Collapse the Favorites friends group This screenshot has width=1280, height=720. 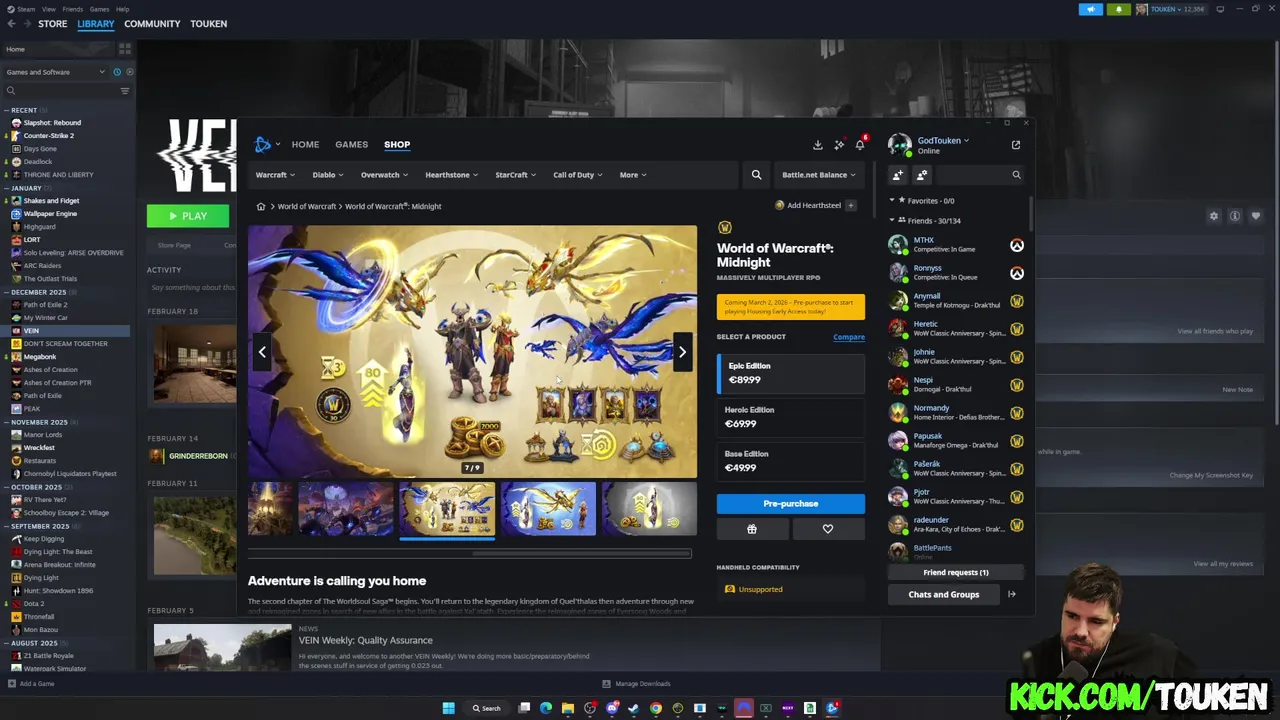892,201
